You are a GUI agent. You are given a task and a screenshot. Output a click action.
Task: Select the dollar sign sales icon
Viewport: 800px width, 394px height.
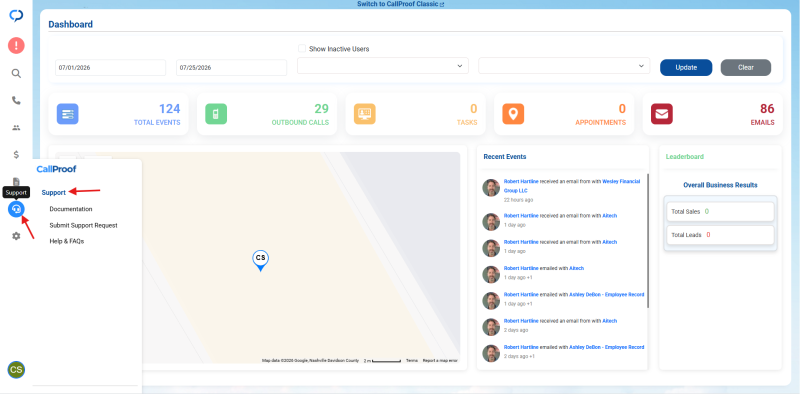click(16, 154)
